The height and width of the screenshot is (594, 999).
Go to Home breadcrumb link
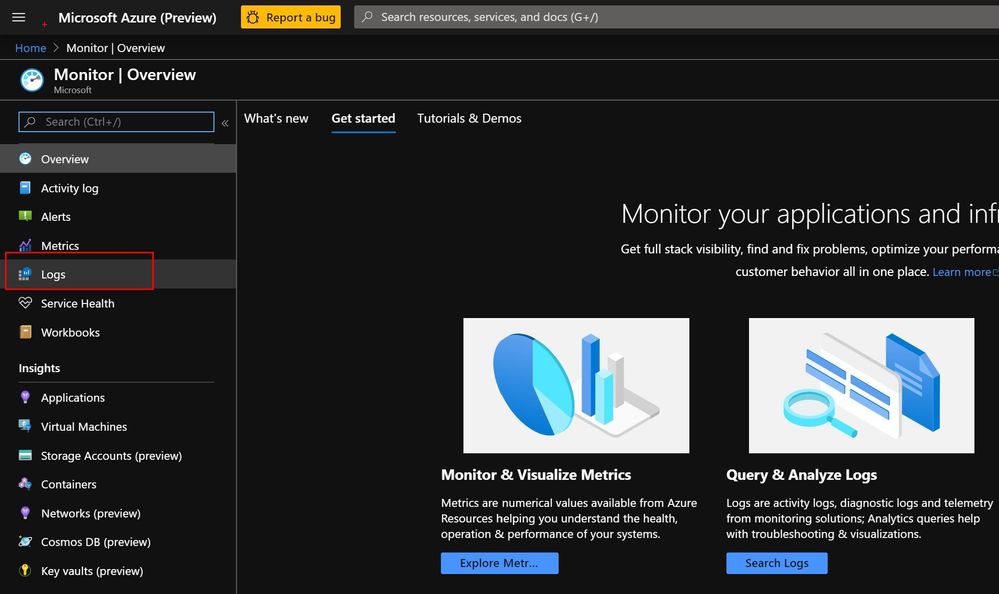pos(31,48)
